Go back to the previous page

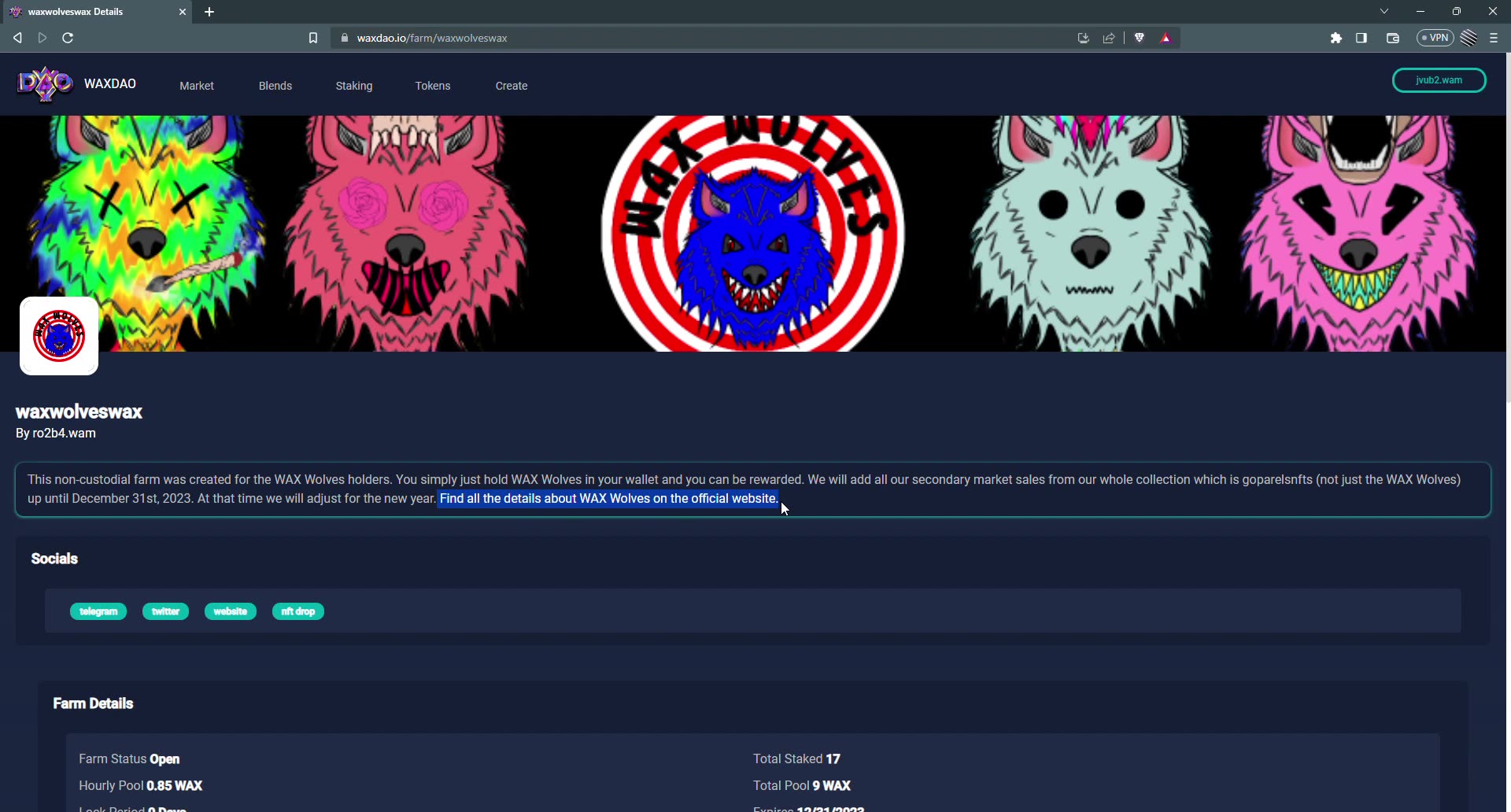pos(17,38)
